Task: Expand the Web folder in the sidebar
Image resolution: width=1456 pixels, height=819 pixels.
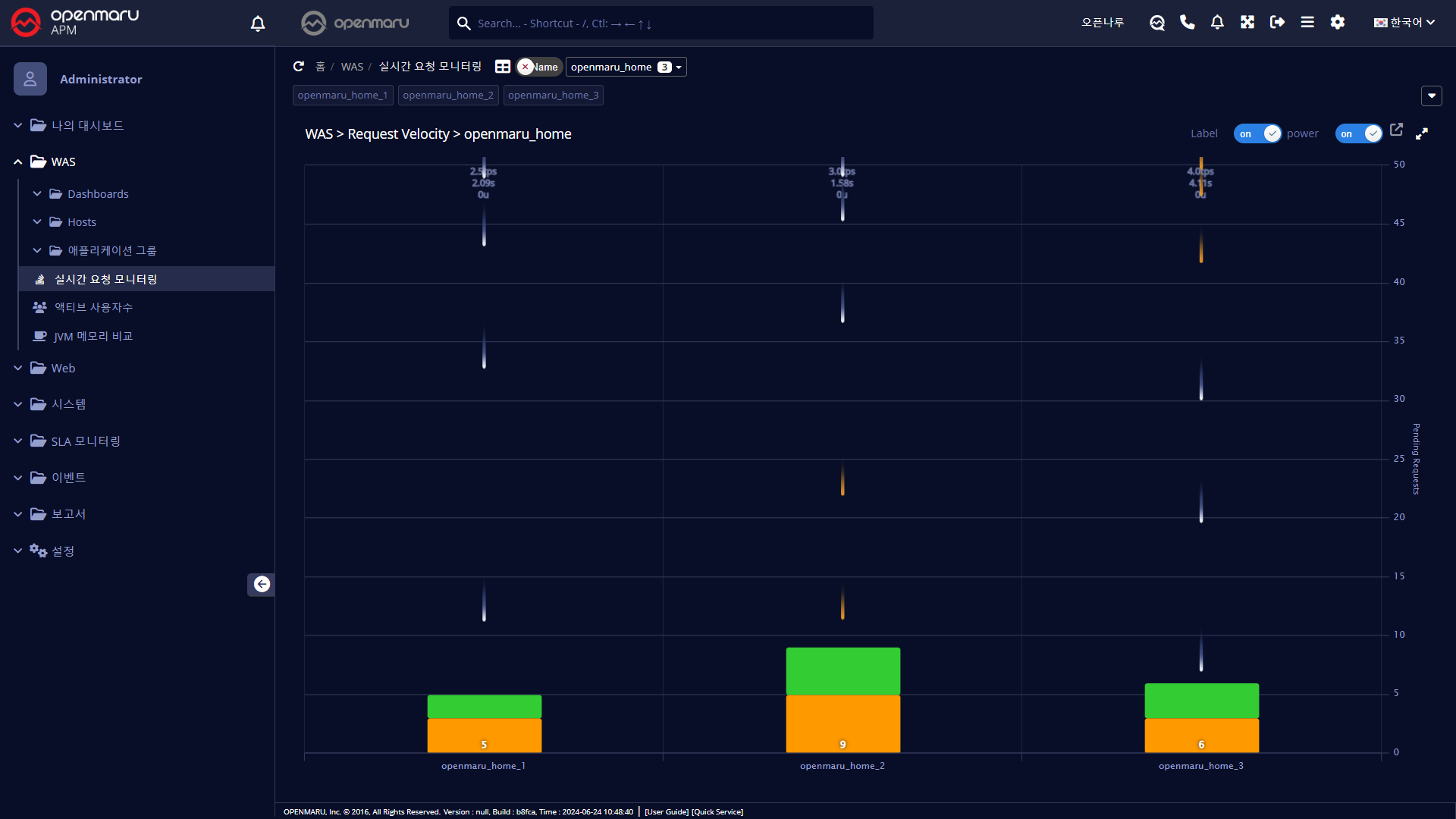Action: pos(63,368)
